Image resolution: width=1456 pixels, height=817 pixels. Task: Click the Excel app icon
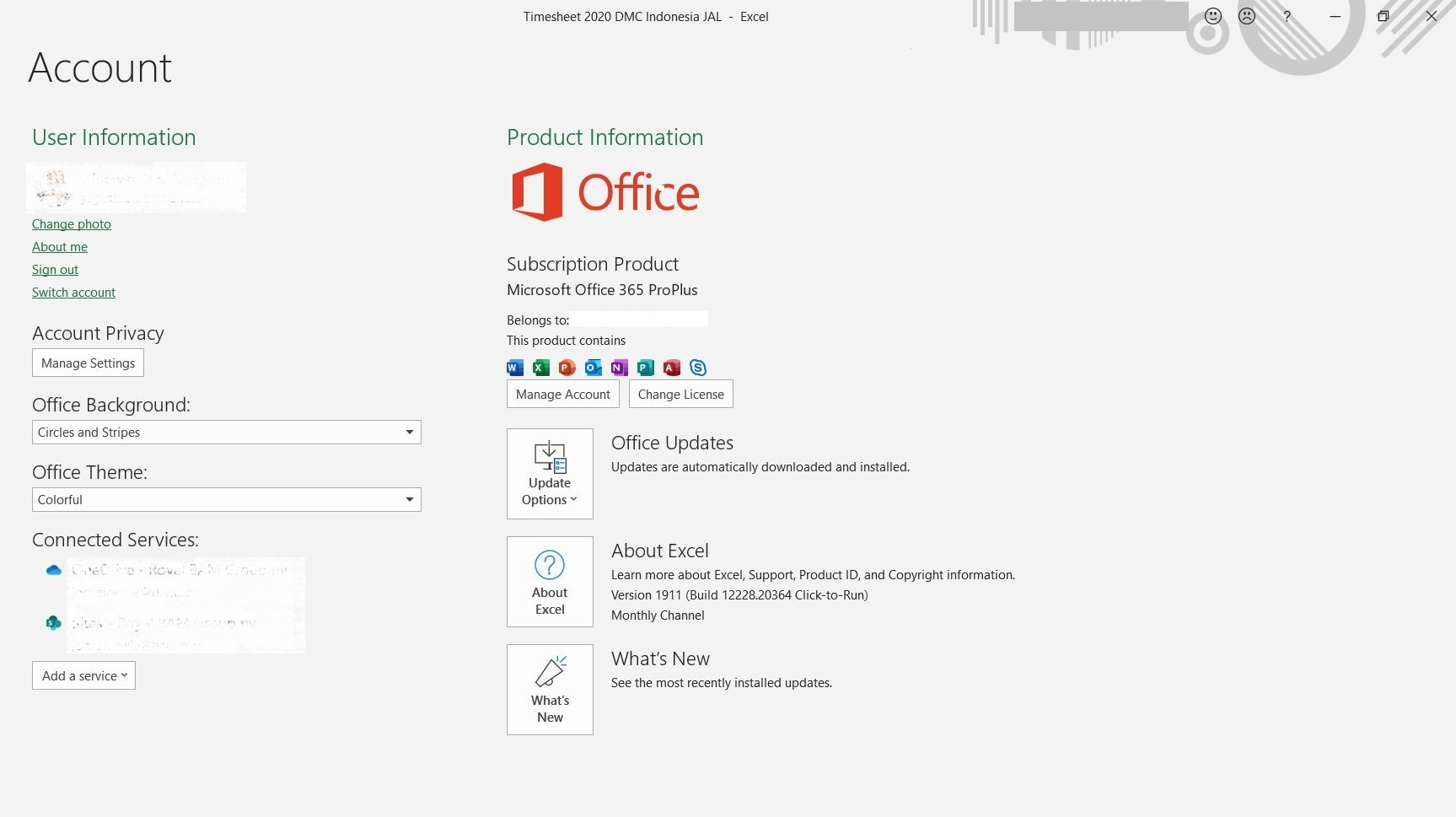(x=541, y=368)
